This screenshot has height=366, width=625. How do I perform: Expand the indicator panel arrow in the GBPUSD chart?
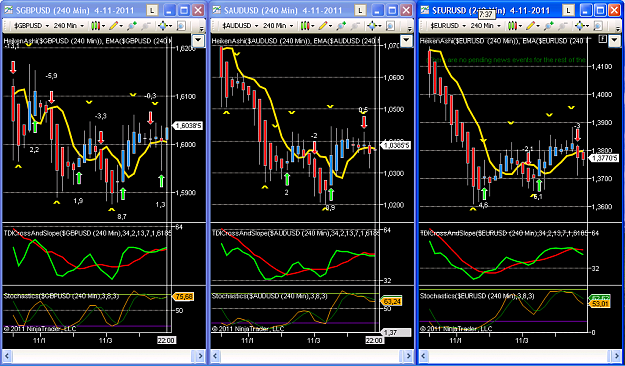198,40
